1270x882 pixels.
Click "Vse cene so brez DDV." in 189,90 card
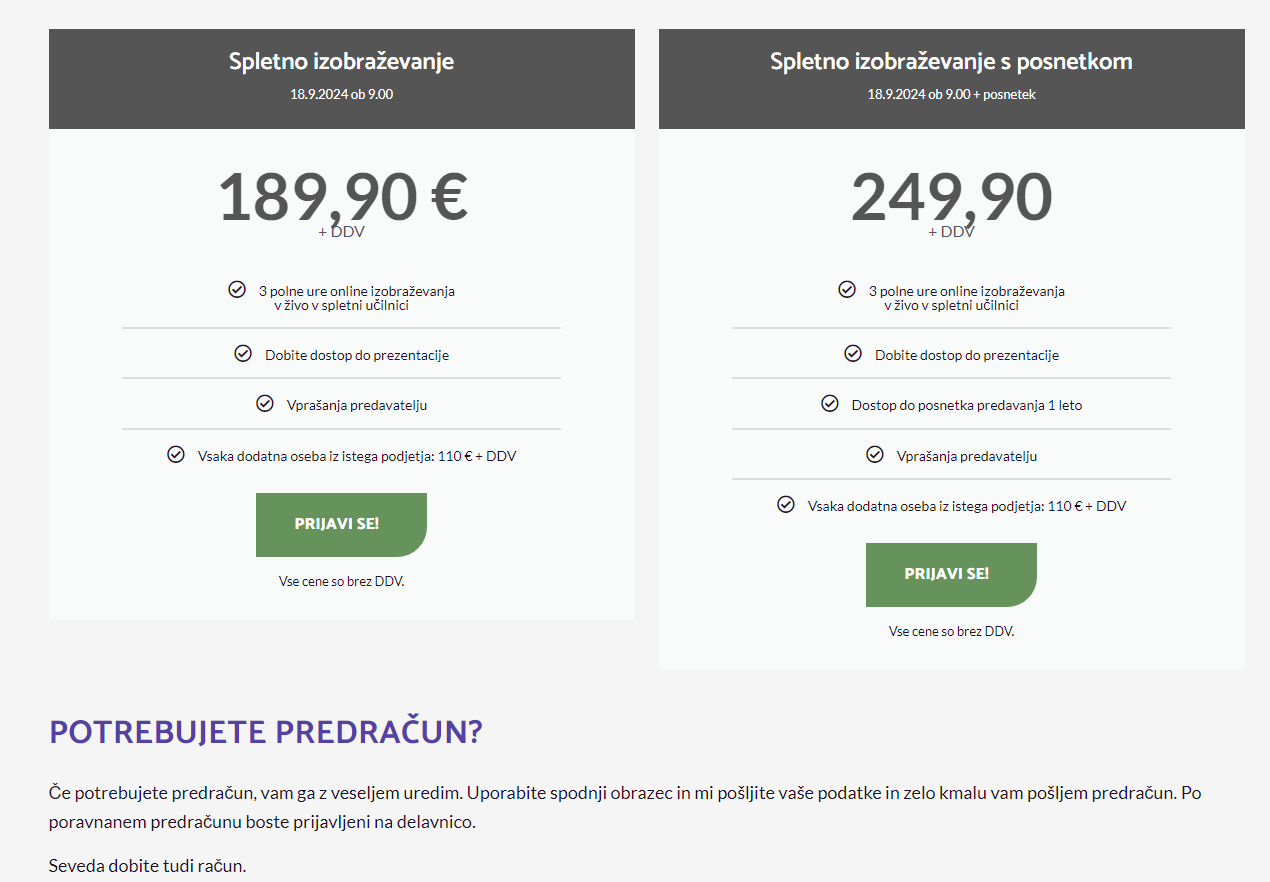pos(341,581)
